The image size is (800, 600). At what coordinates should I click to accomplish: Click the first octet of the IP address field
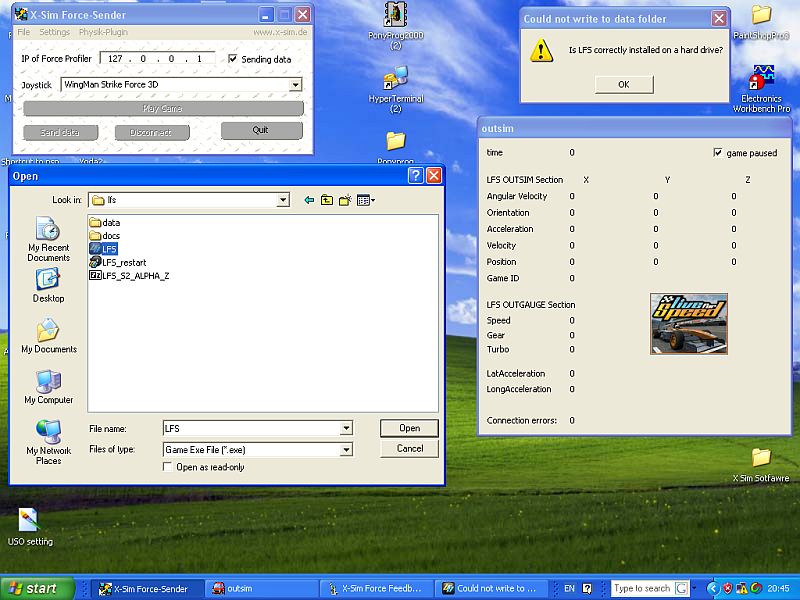(115, 59)
